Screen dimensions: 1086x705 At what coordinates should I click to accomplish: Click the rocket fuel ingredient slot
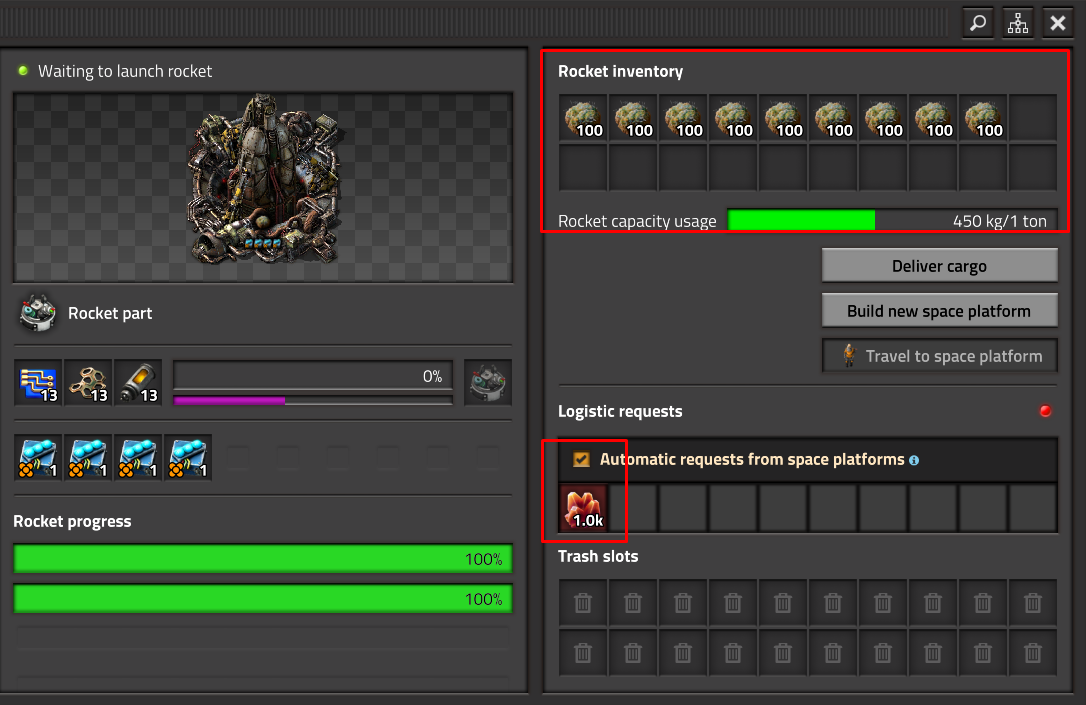point(139,382)
